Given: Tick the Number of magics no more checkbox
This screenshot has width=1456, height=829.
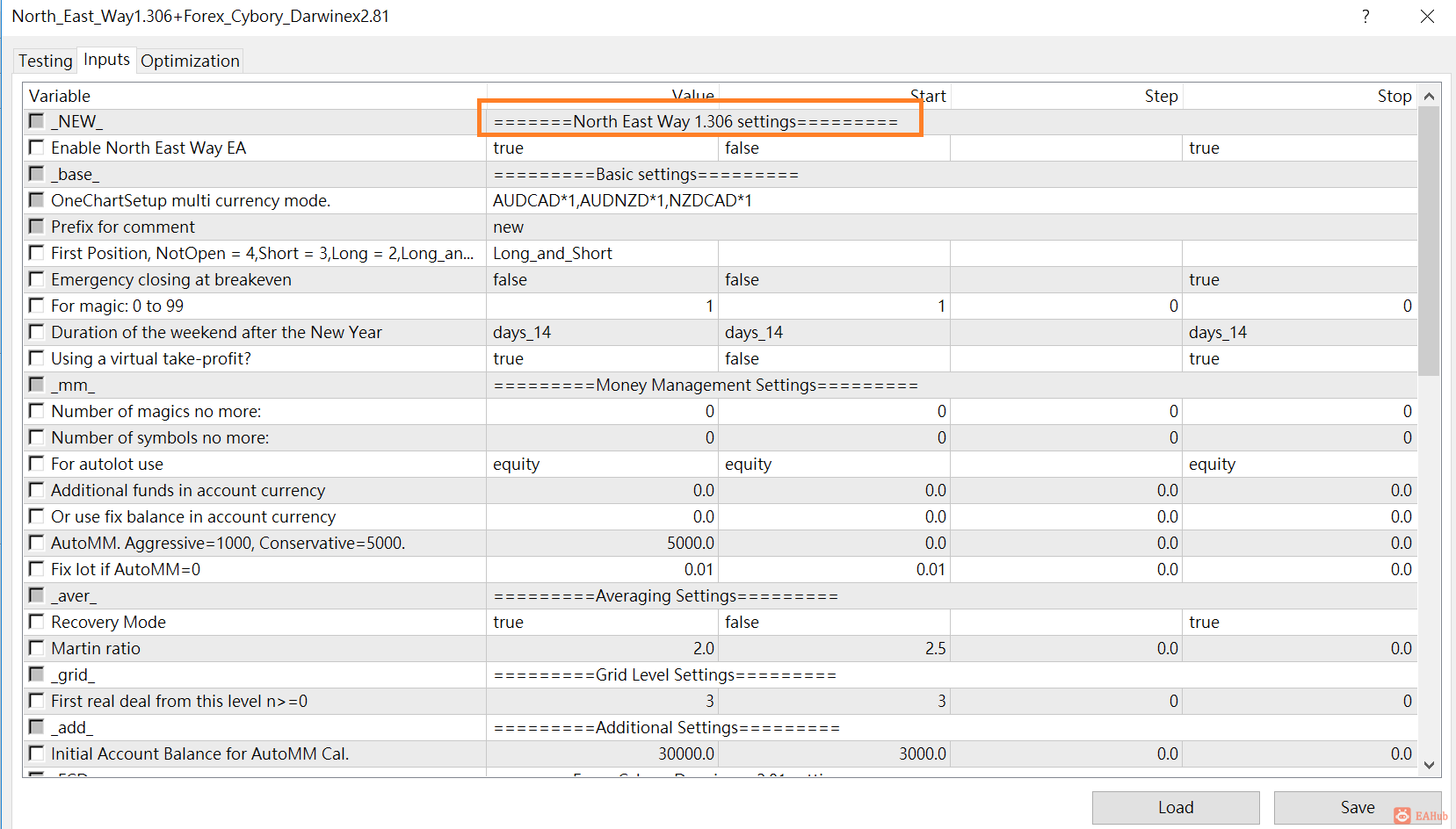Looking at the screenshot, I should [37, 411].
